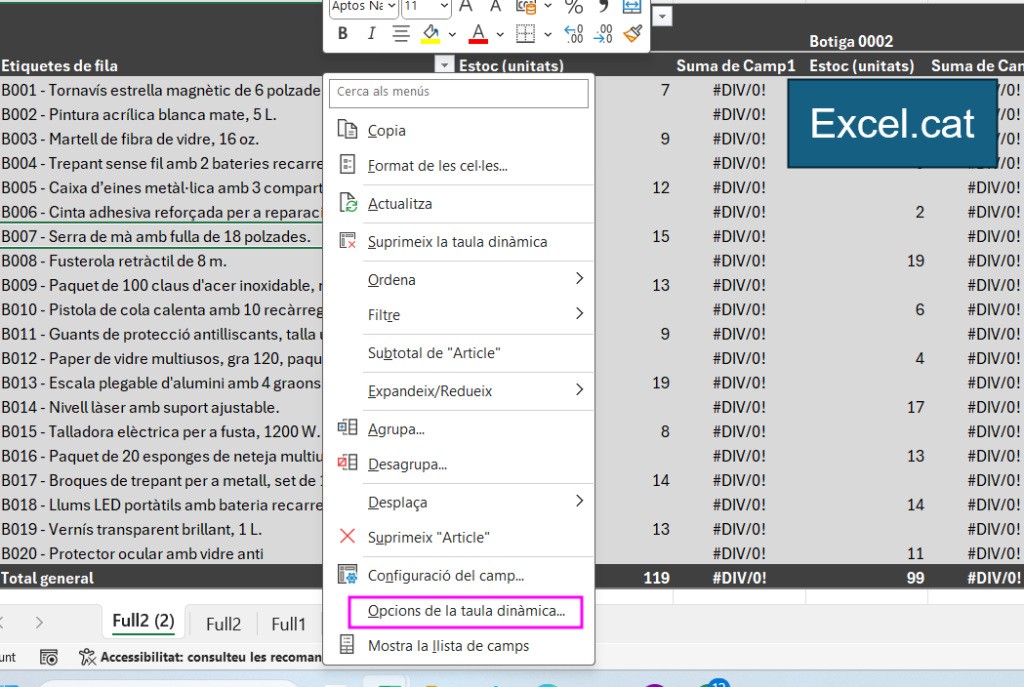
Task: Switch to the Full1 sheet tab
Action: coord(288,624)
